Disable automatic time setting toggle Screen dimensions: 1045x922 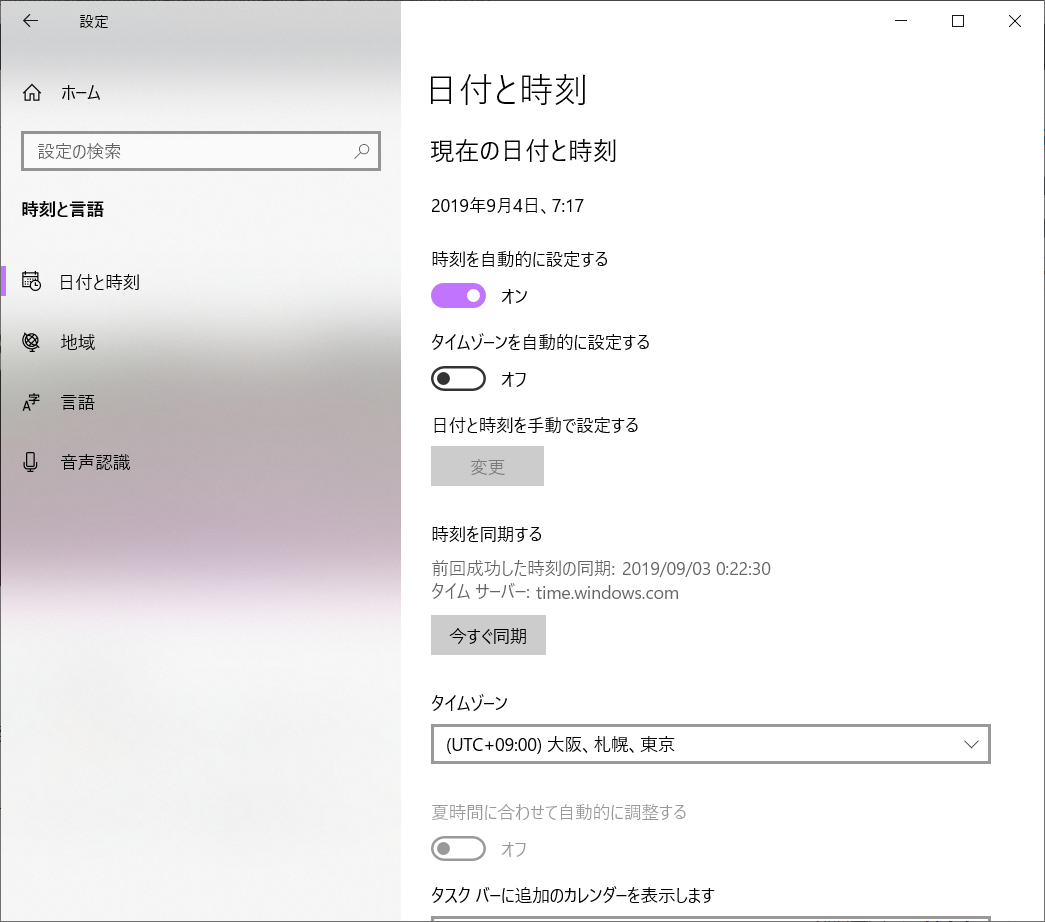pyautogui.click(x=458, y=295)
